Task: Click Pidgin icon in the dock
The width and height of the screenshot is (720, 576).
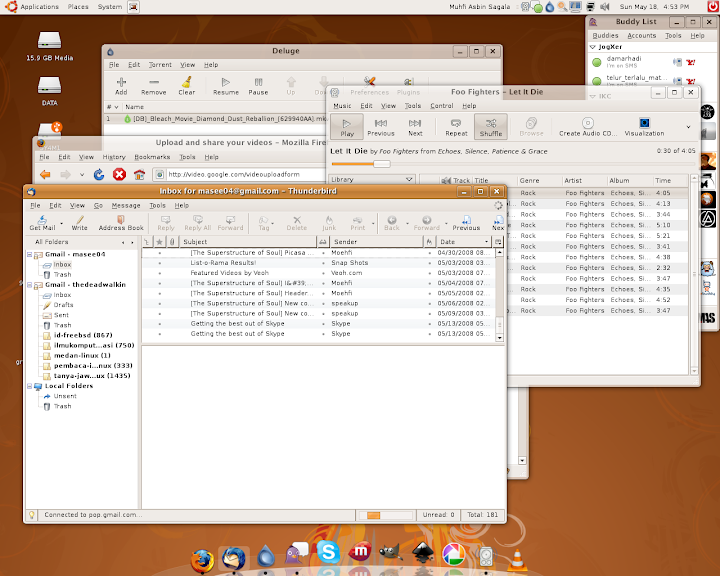Action: point(296,553)
